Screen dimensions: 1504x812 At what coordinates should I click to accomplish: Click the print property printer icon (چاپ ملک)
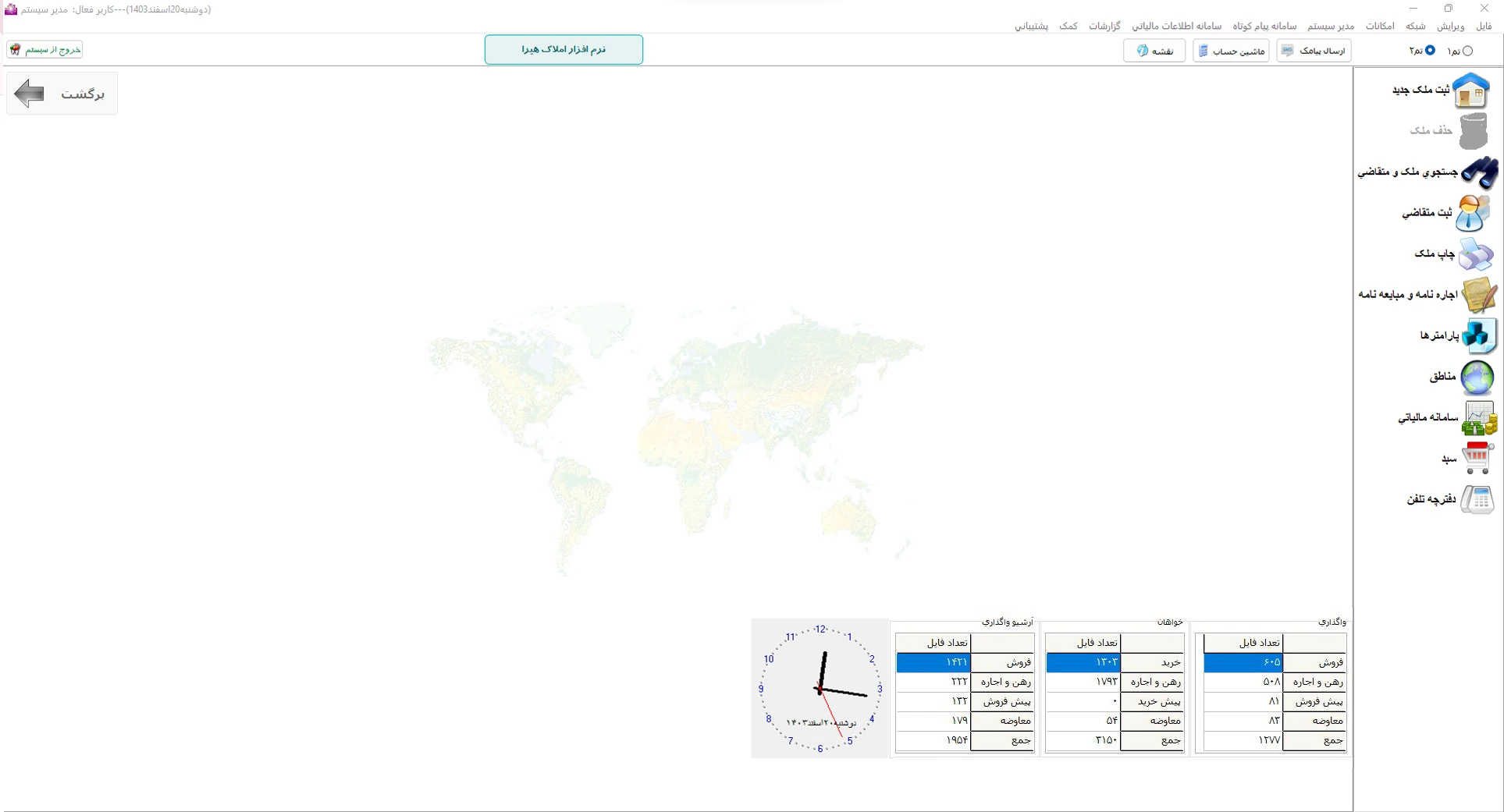[1475, 254]
